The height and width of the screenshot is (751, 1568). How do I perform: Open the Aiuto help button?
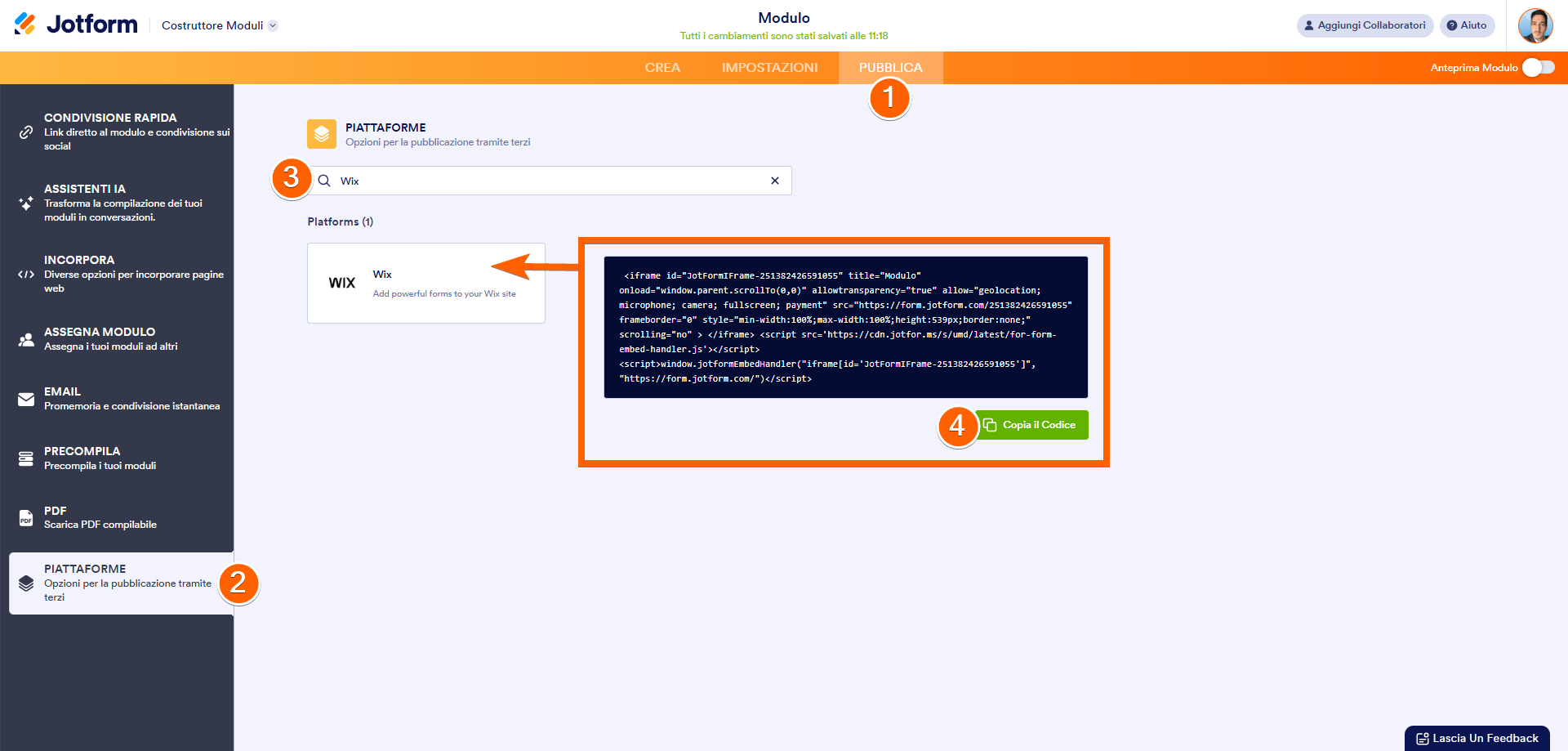point(1467,25)
